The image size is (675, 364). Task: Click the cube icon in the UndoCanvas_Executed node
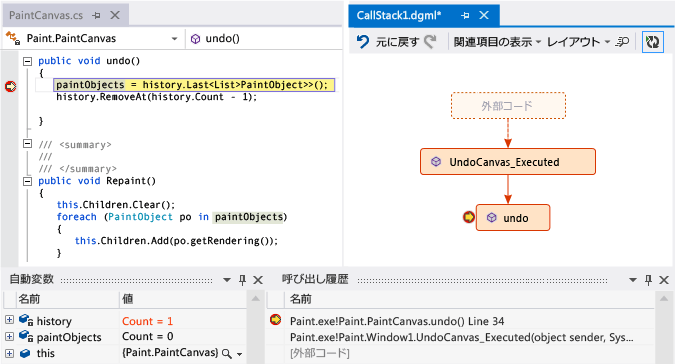point(436,162)
